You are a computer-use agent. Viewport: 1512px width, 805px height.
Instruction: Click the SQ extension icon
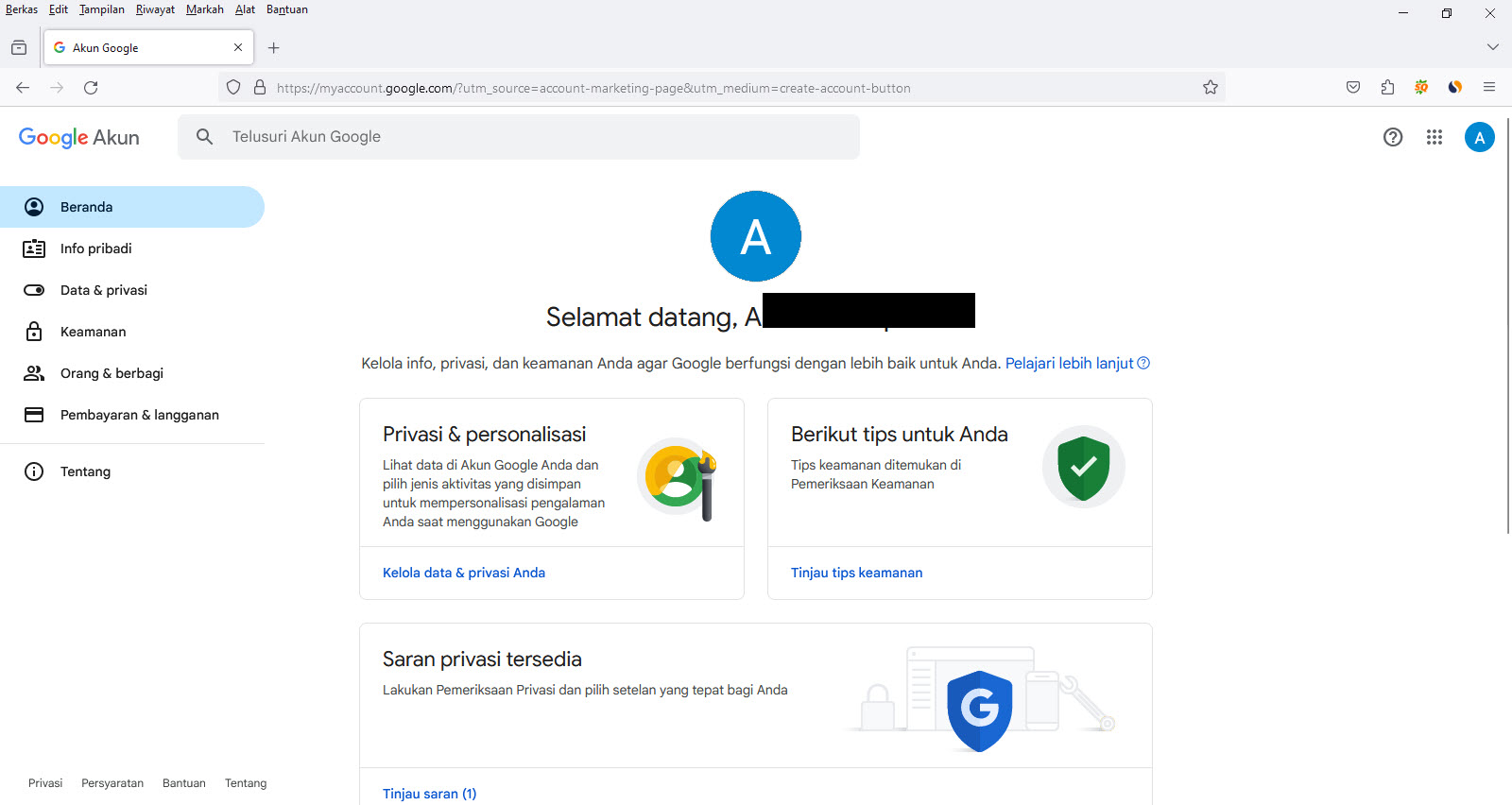(x=1420, y=87)
